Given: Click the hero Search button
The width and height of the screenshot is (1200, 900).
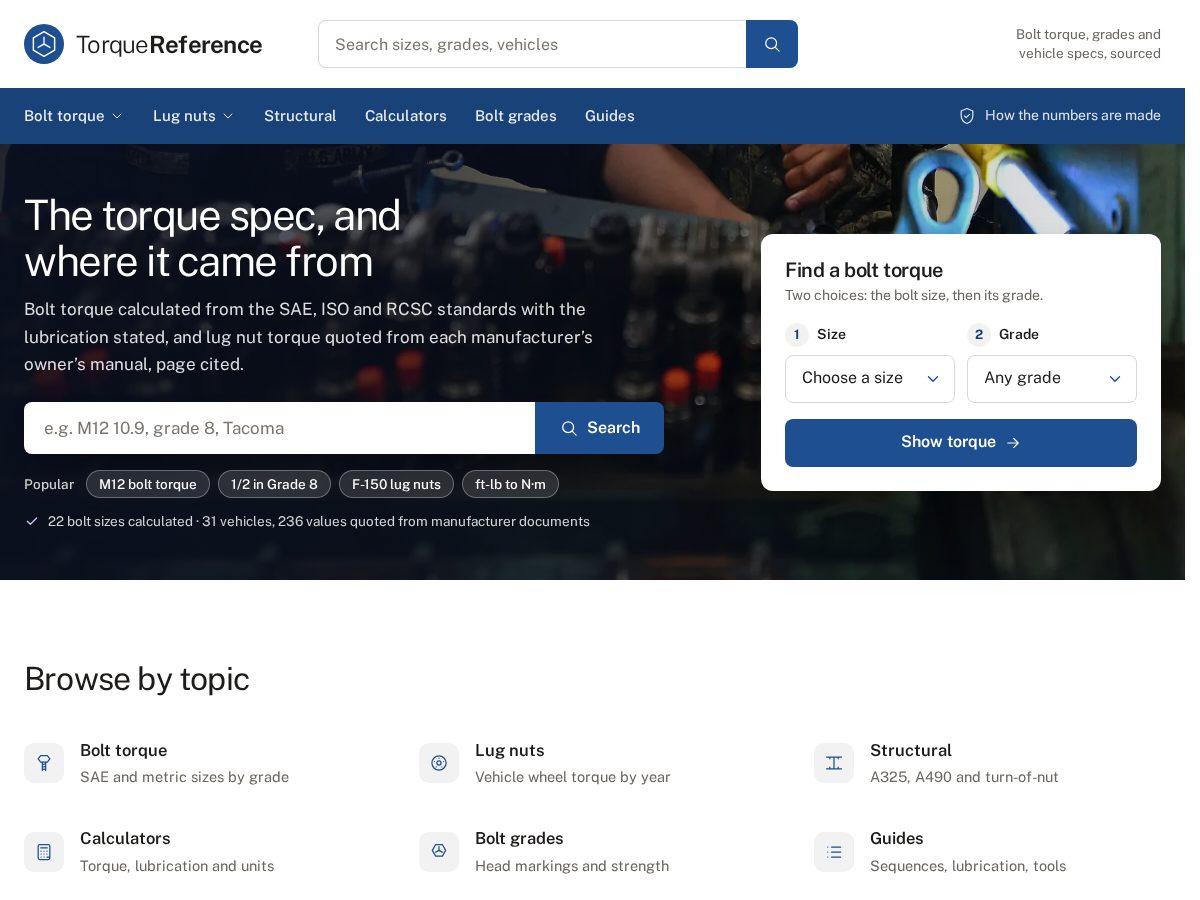Looking at the screenshot, I should [600, 428].
